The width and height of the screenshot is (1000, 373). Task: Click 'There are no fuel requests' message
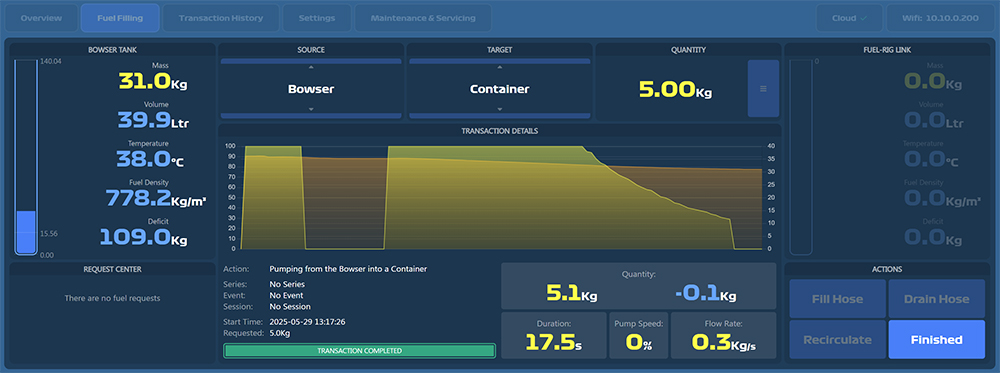click(112, 298)
